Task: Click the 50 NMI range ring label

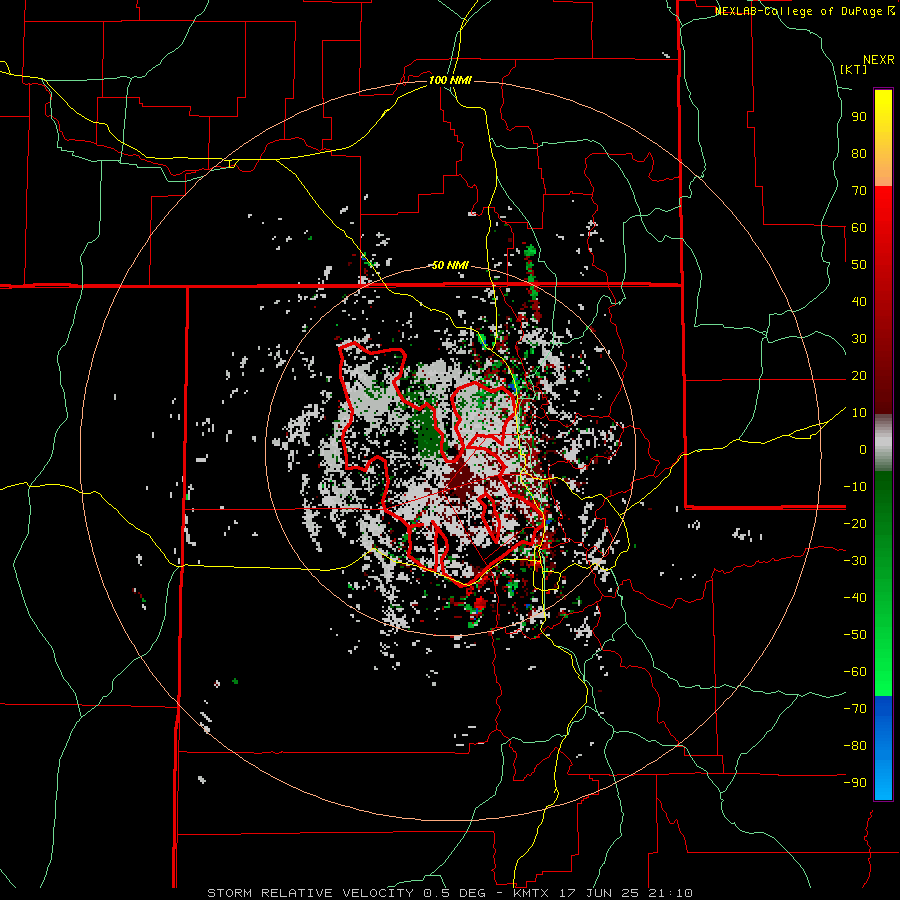Action: click(450, 265)
